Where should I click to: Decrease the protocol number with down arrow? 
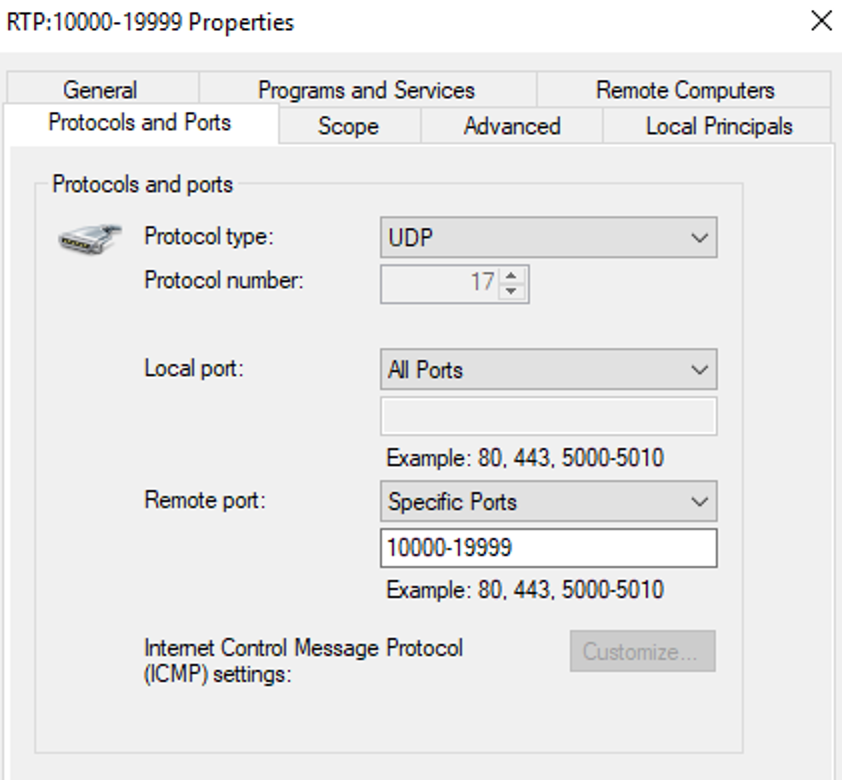pos(511,291)
